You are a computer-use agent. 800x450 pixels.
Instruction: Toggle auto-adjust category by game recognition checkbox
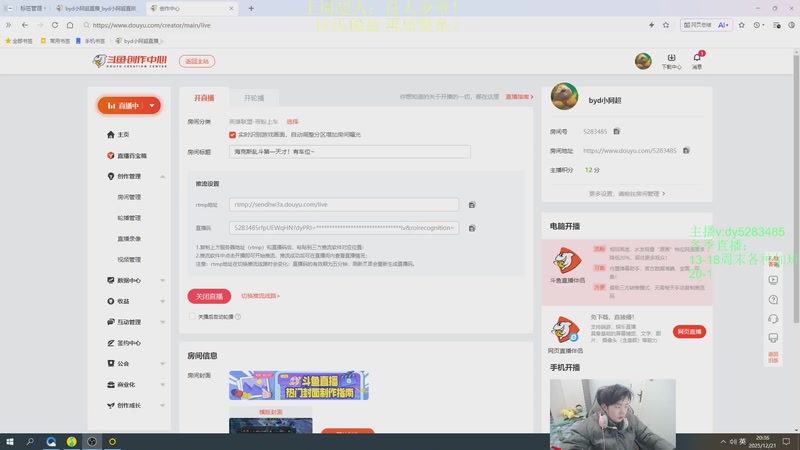click(232, 135)
